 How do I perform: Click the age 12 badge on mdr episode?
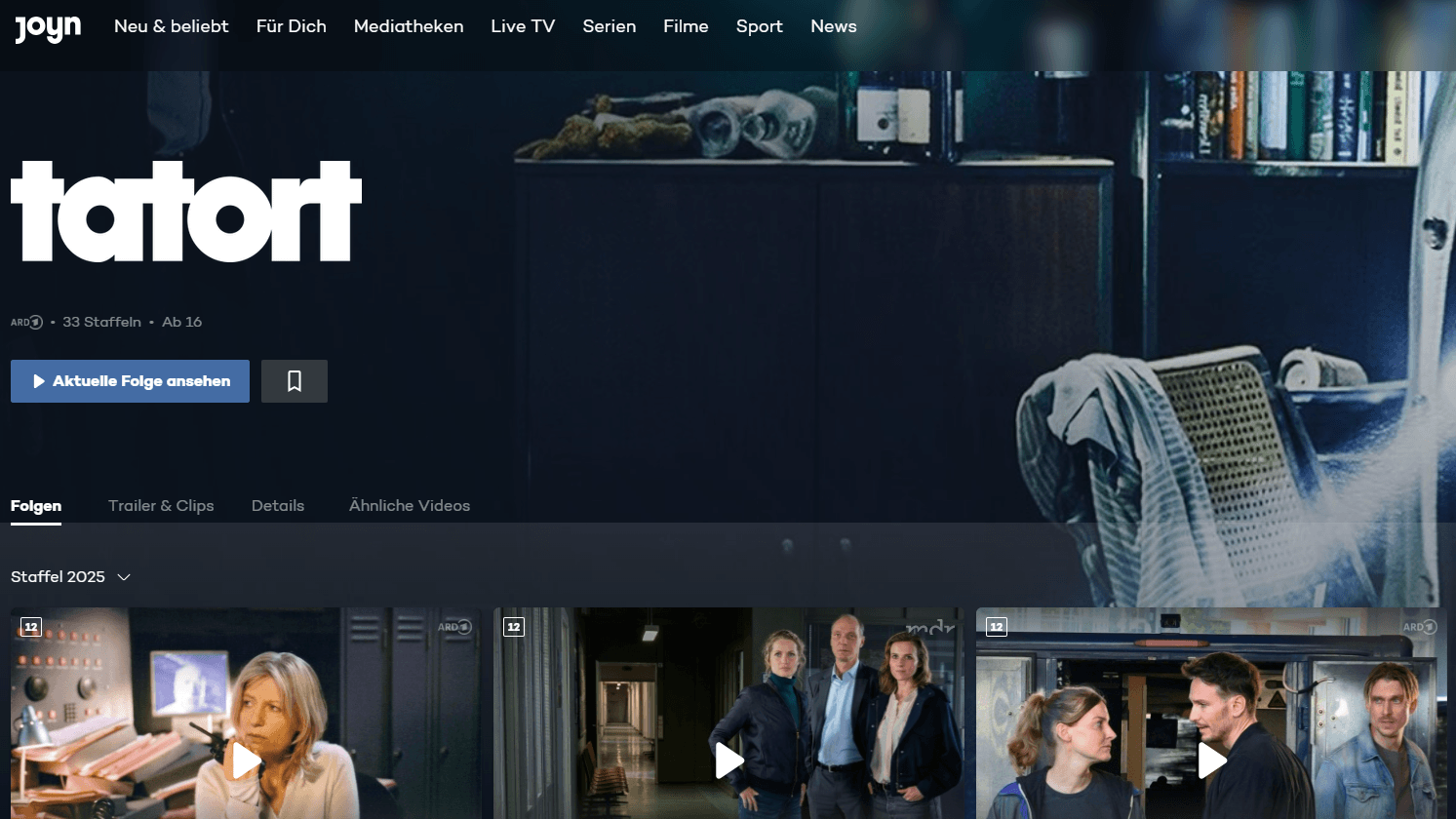514,627
